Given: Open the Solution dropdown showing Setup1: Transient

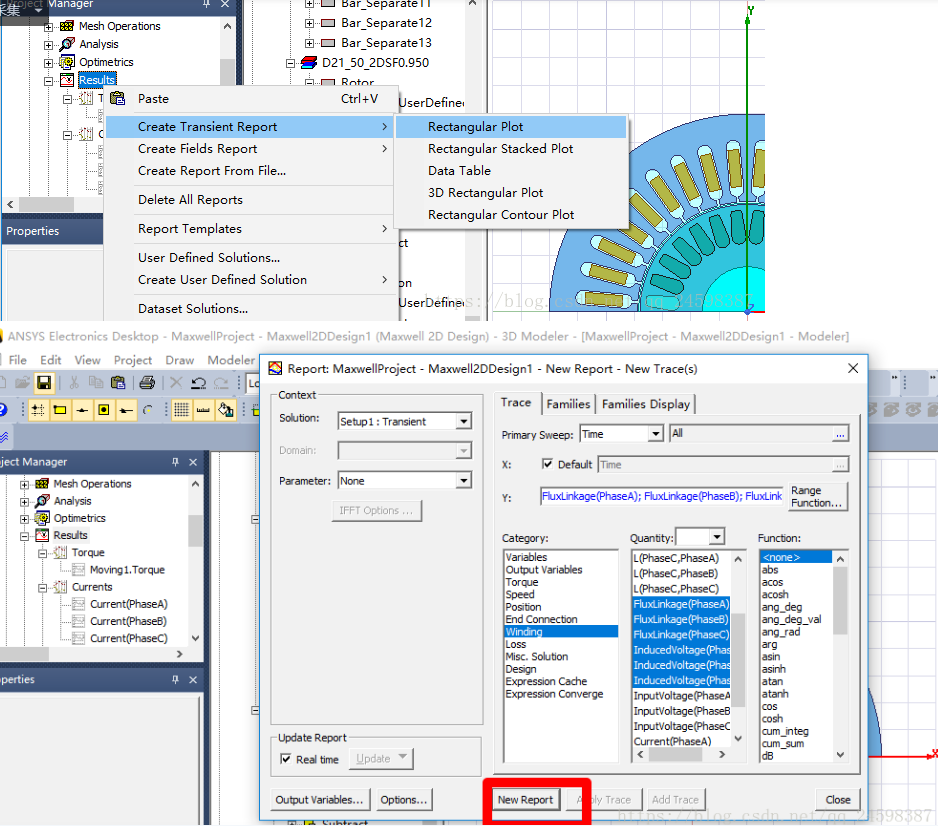Looking at the screenshot, I should coord(460,421).
